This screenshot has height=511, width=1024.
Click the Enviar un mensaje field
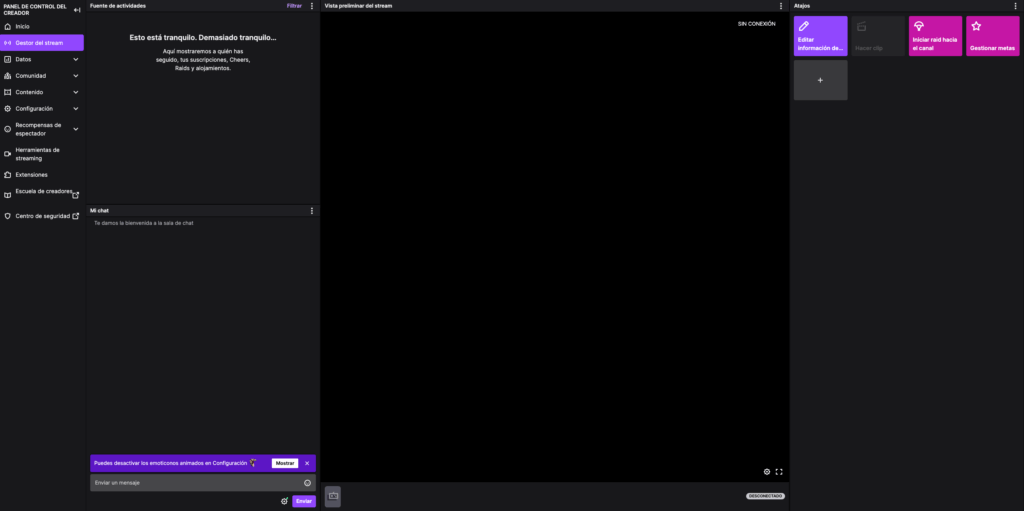click(202, 483)
